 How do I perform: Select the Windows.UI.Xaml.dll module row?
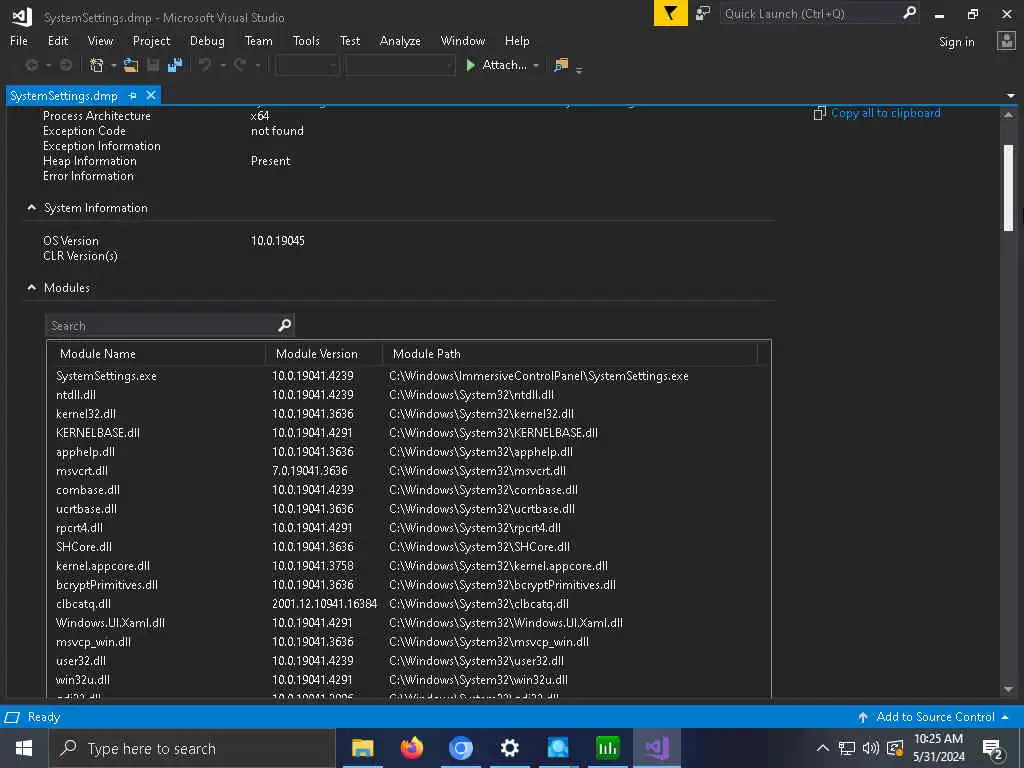tap(409, 623)
